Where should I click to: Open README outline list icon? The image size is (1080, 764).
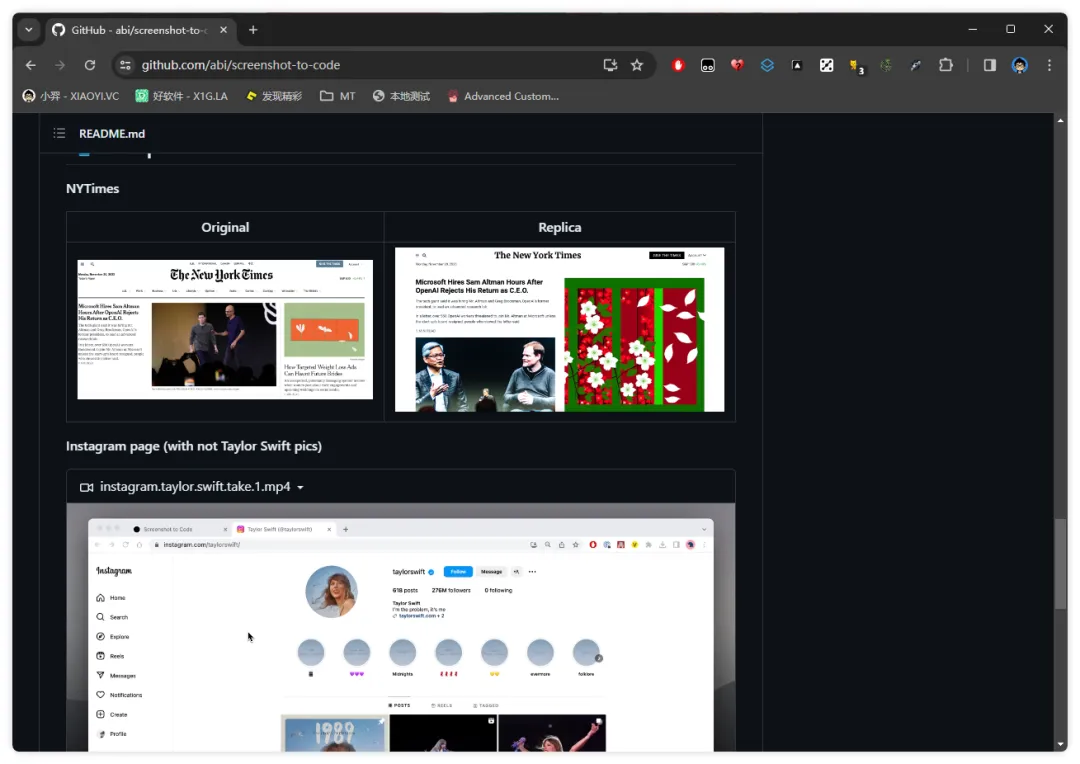coord(59,133)
